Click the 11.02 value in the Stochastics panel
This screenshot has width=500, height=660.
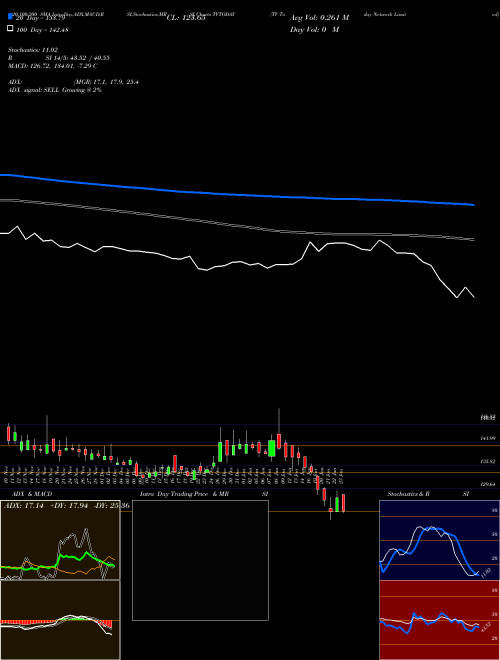tap(485, 572)
